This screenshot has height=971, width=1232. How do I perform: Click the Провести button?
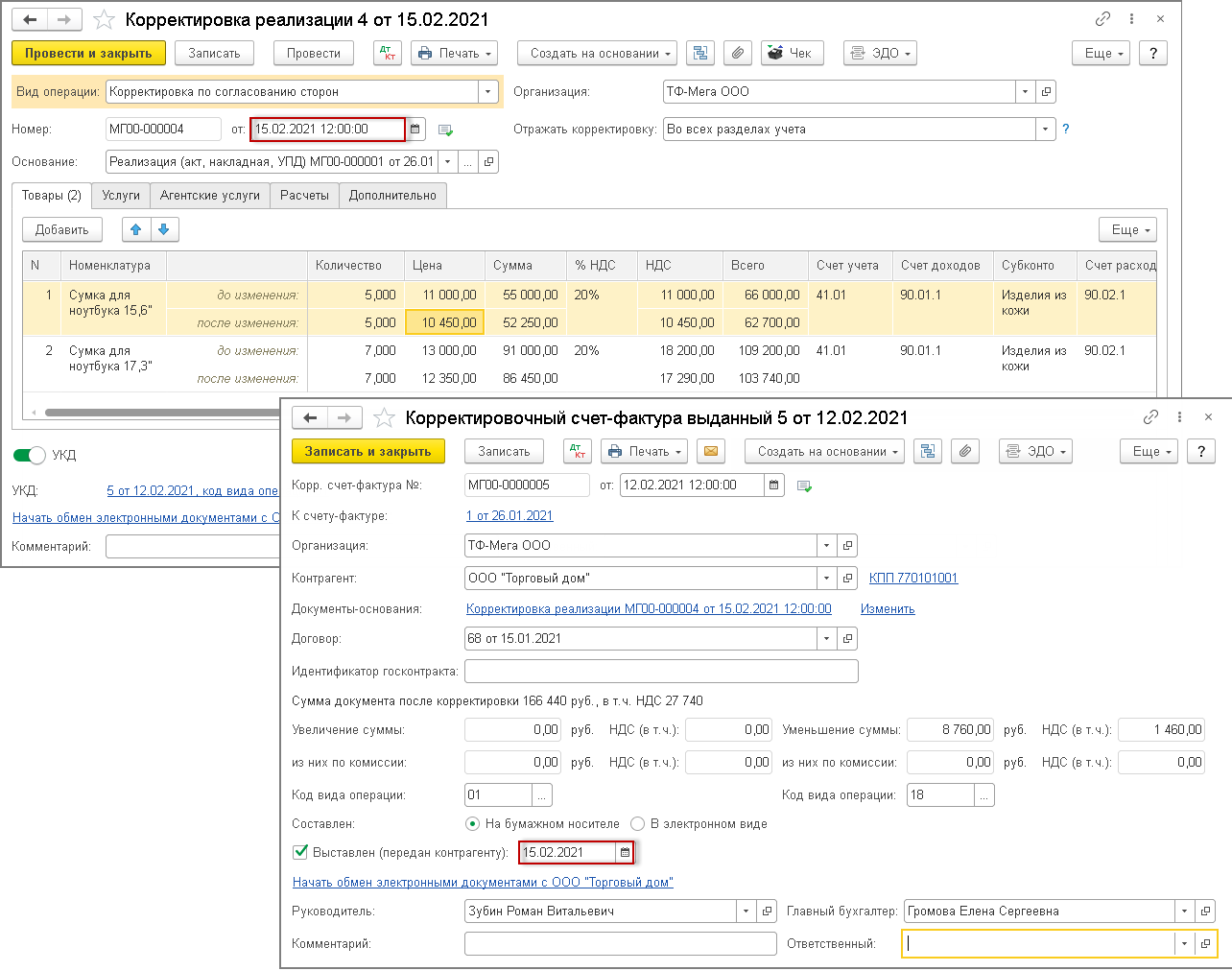[314, 53]
